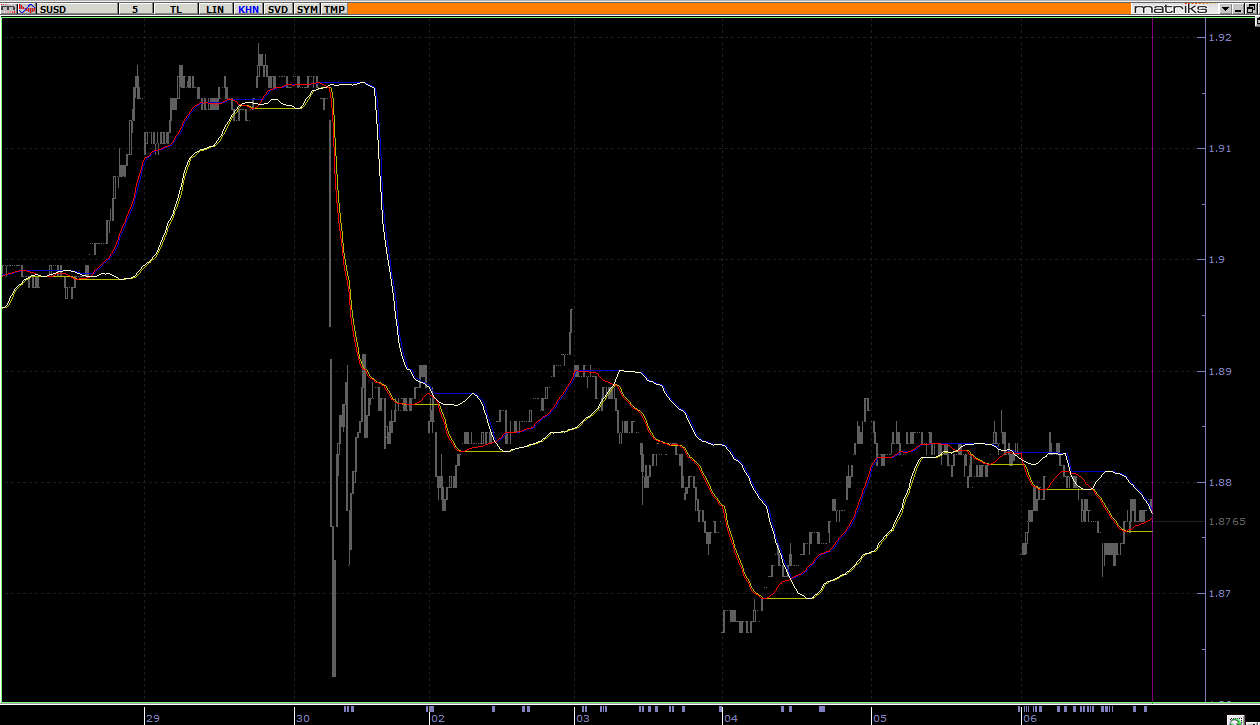1260x725 pixels.
Task: Click the SYM toolbar button
Action: [307, 8]
